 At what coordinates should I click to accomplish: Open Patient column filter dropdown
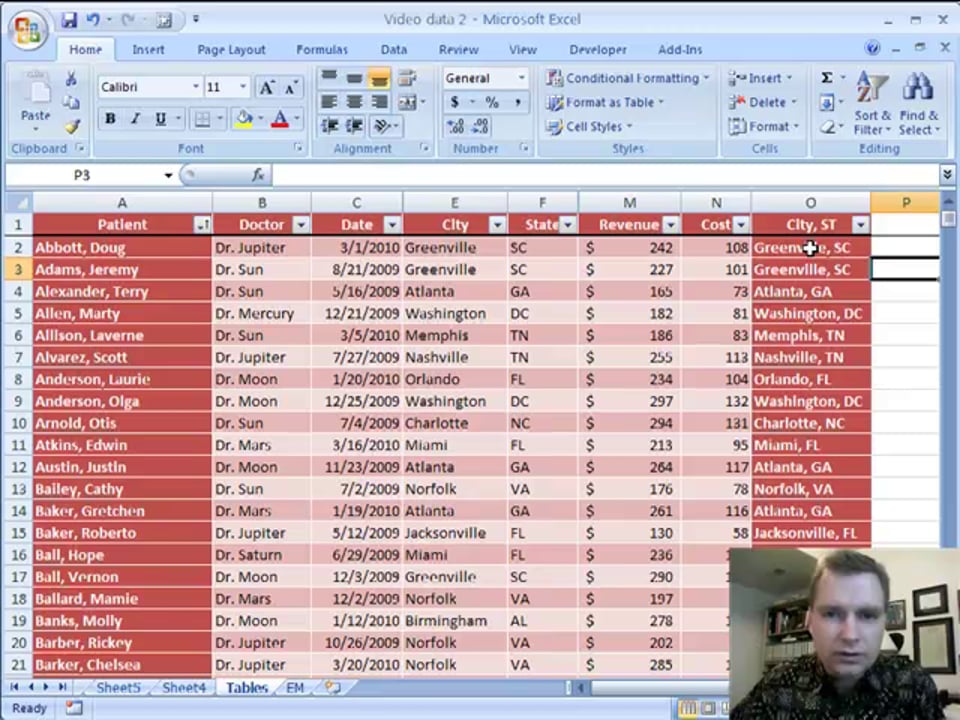pos(202,225)
